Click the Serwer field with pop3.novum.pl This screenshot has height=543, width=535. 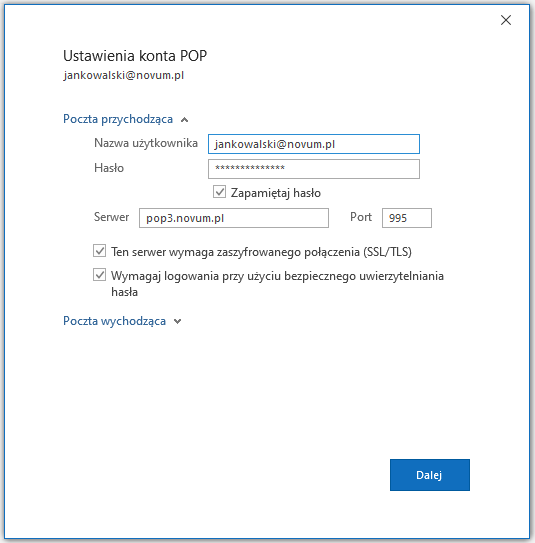pos(234,218)
